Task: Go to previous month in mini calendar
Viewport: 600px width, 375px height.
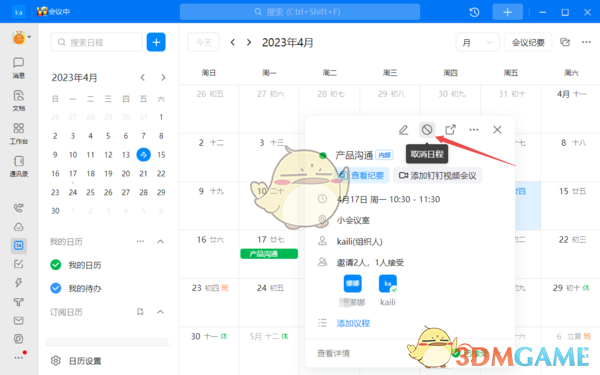Action: 143,78
